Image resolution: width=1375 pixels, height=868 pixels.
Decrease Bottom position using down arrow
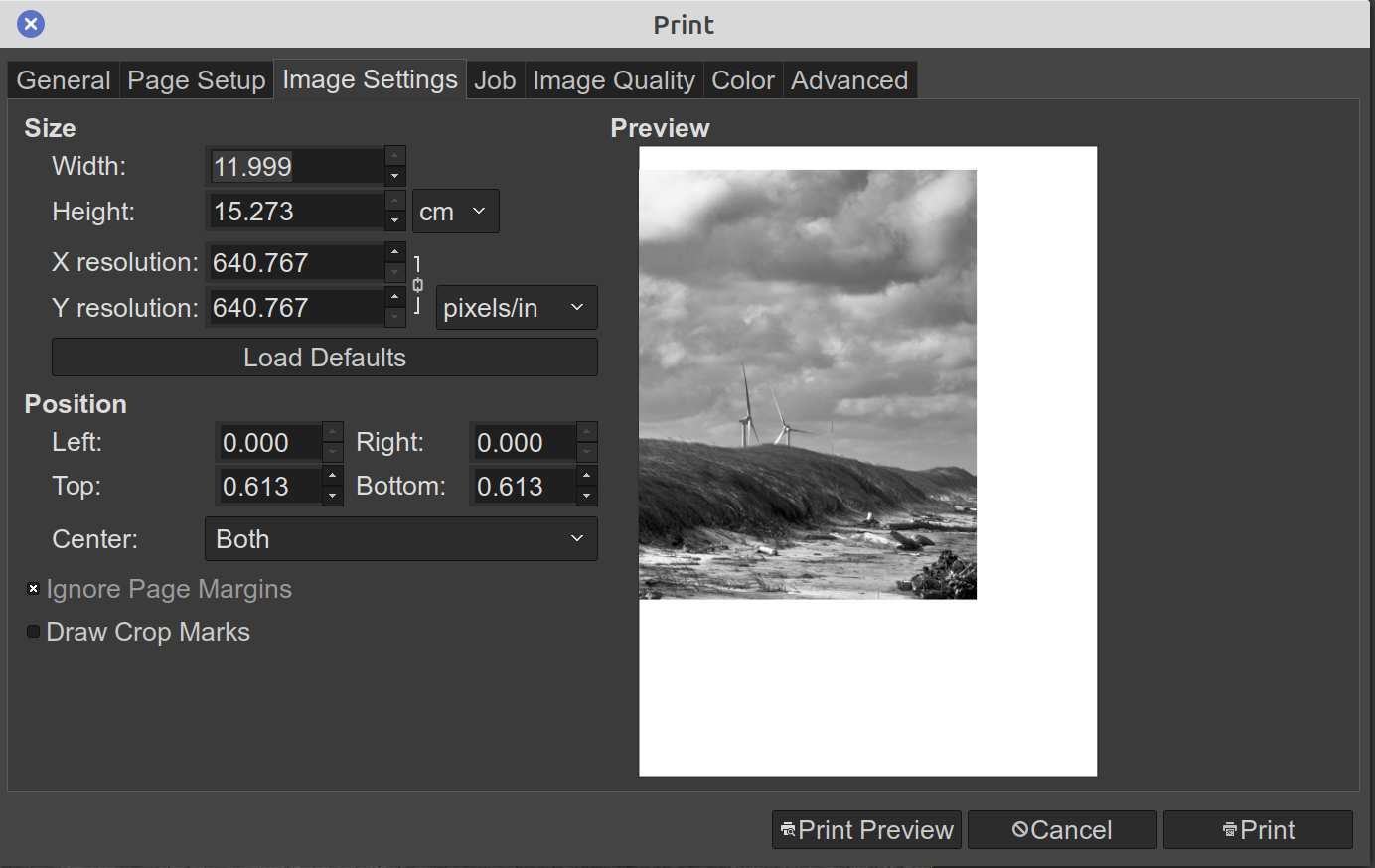pyautogui.click(x=587, y=497)
